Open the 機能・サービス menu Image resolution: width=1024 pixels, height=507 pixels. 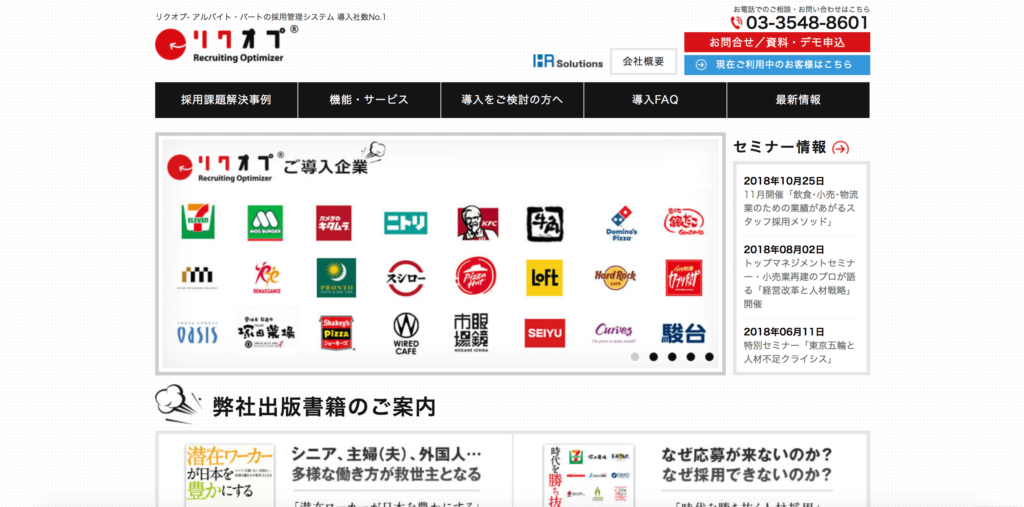click(369, 100)
